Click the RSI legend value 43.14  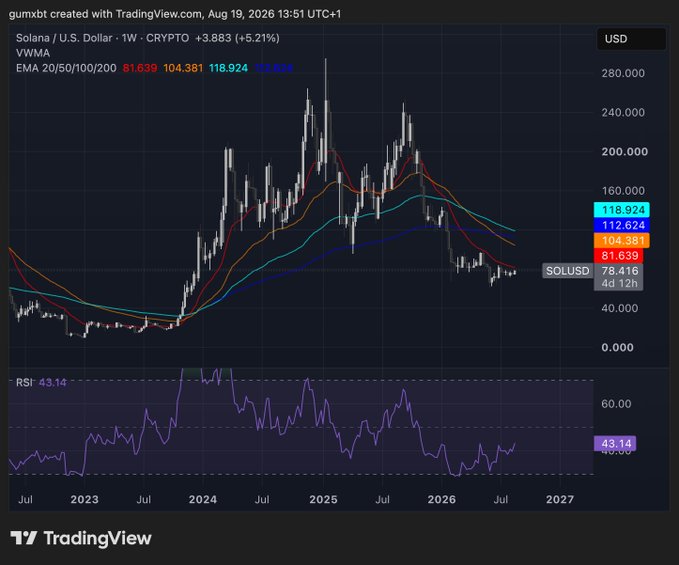click(x=53, y=382)
